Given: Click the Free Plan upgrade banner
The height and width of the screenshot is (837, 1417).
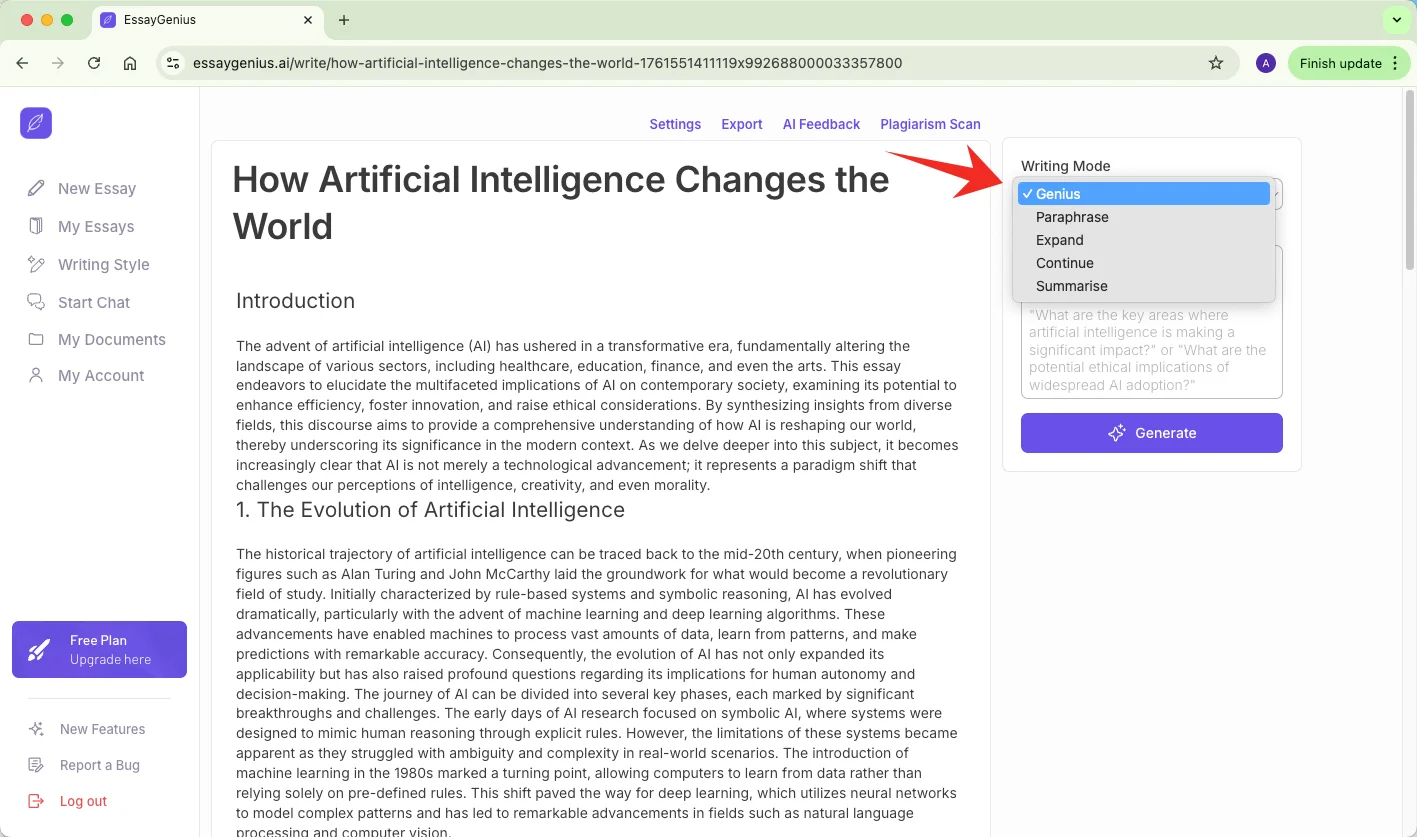Looking at the screenshot, I should [99, 650].
